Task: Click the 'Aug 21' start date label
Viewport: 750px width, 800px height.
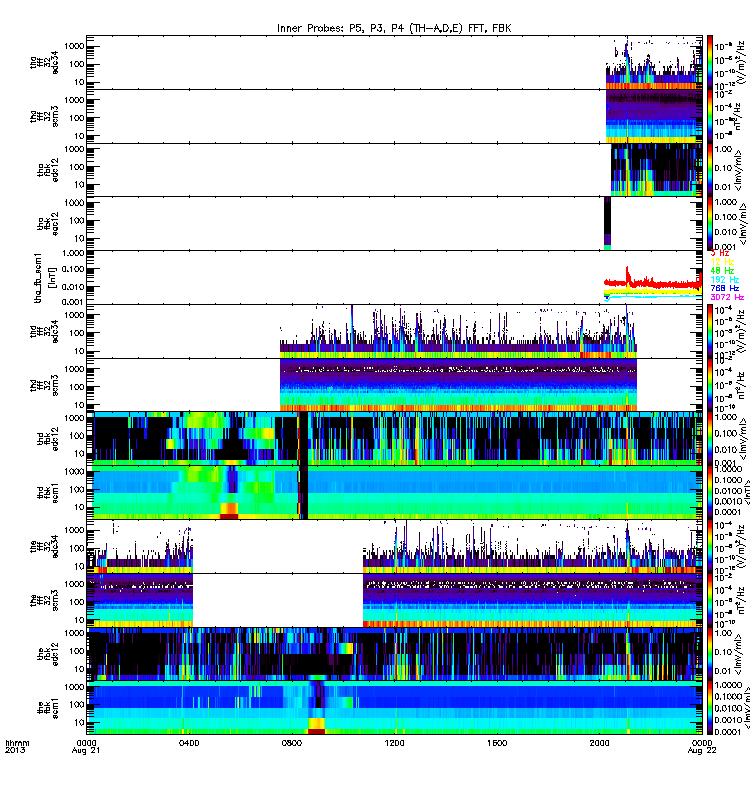Action: click(86, 751)
